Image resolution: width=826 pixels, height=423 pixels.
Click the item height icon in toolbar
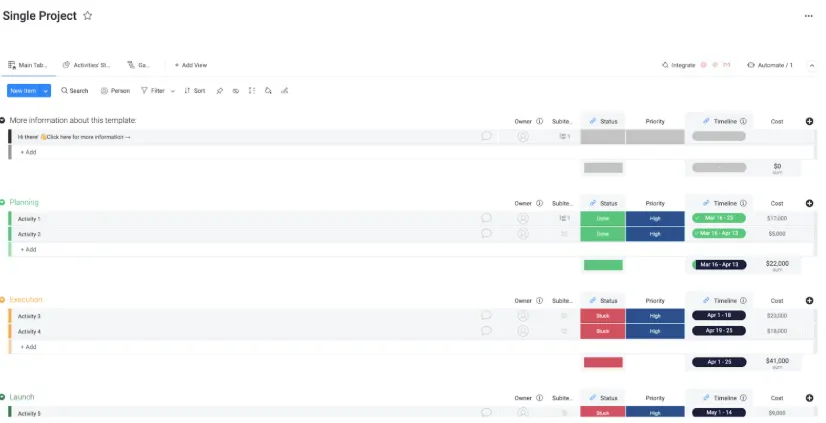pyautogui.click(x=252, y=91)
